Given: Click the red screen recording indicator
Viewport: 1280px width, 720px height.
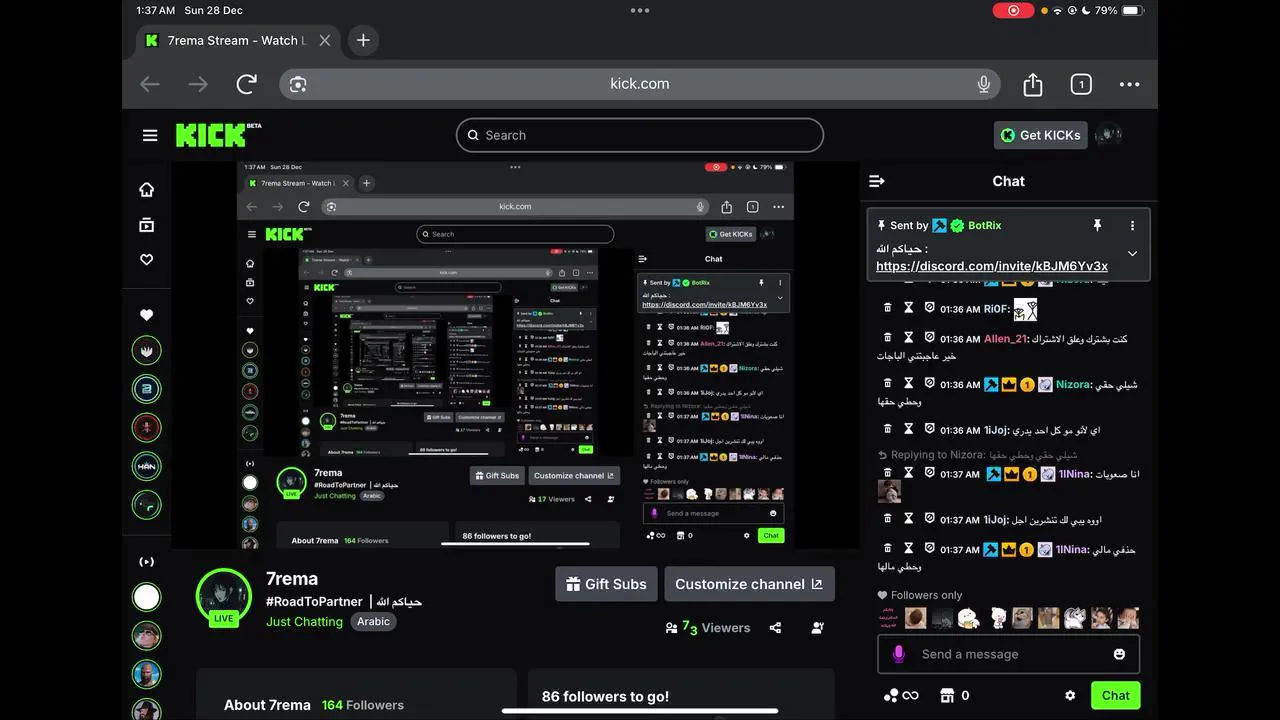Looking at the screenshot, I should pyautogui.click(x=1013, y=10).
